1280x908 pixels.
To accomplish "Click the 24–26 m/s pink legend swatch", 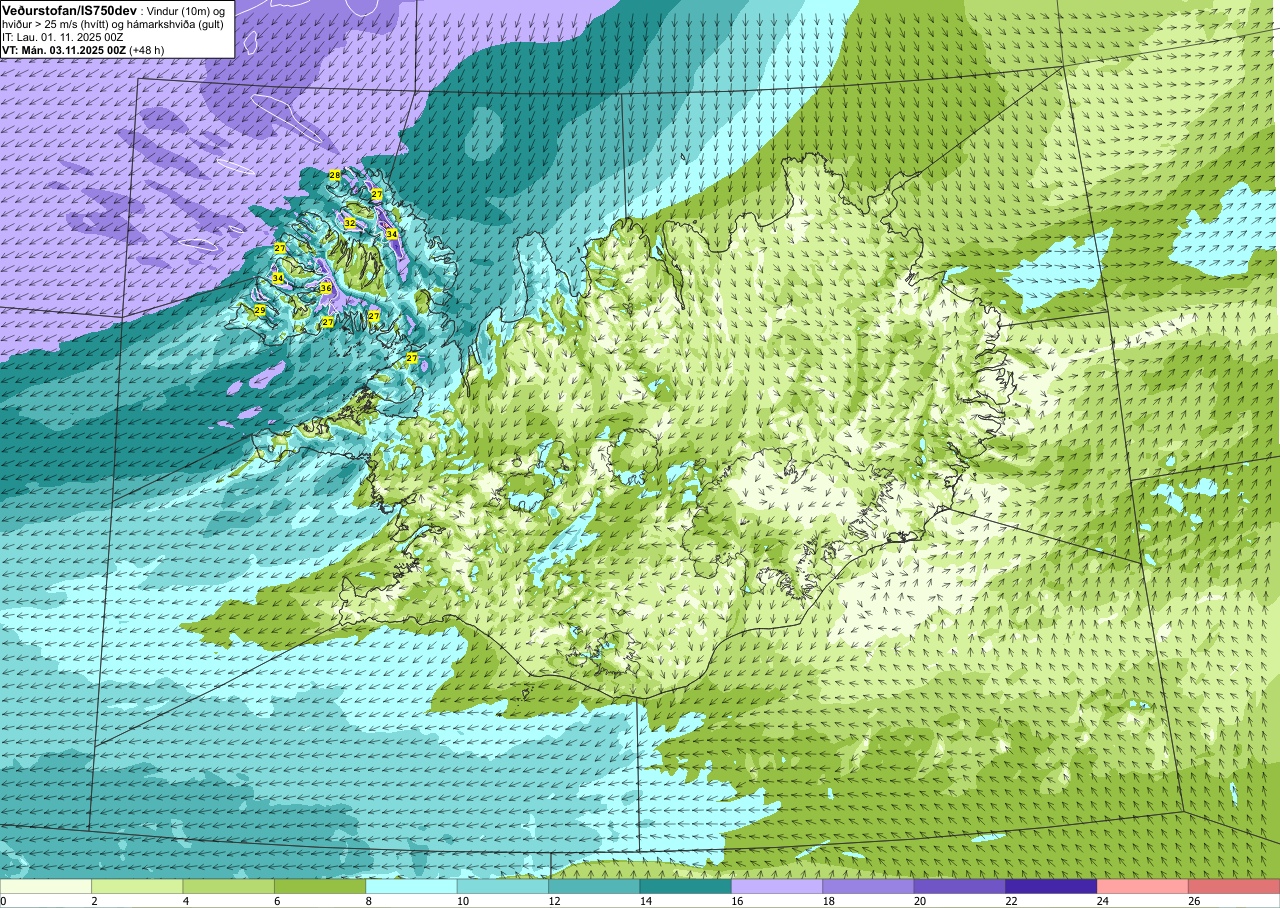I will (x=1142, y=886).
